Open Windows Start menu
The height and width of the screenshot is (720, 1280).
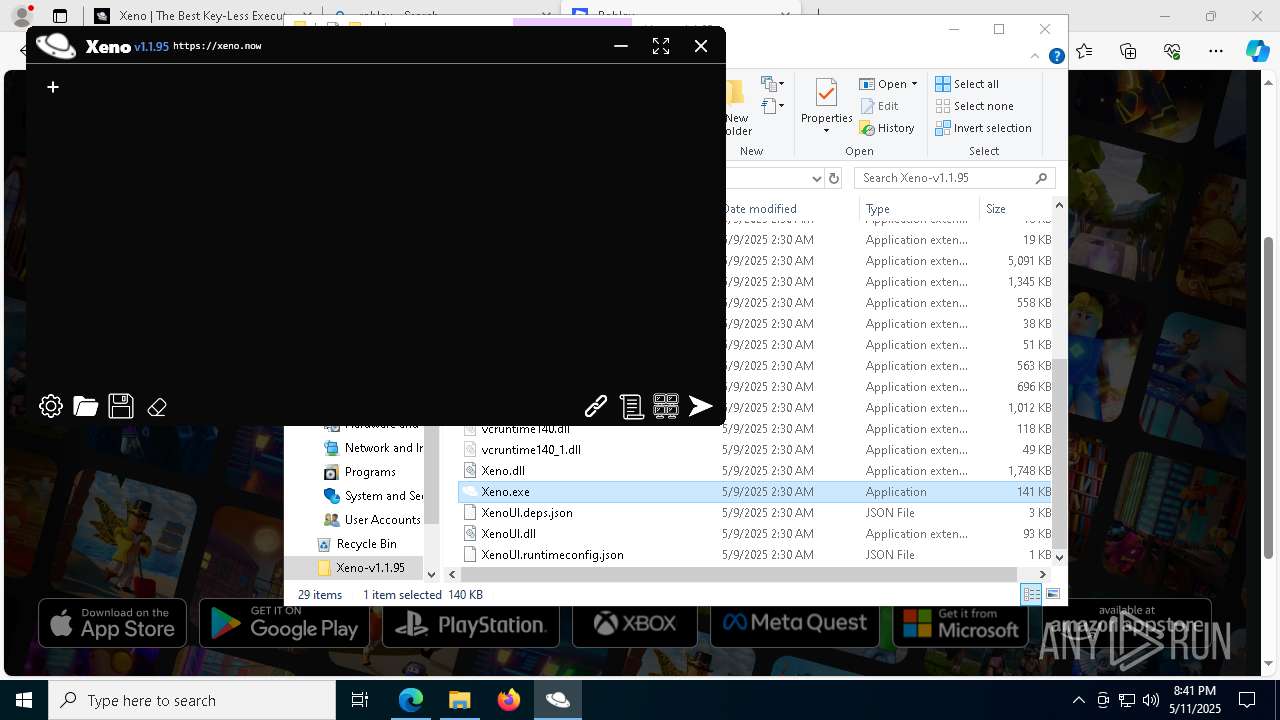24,700
